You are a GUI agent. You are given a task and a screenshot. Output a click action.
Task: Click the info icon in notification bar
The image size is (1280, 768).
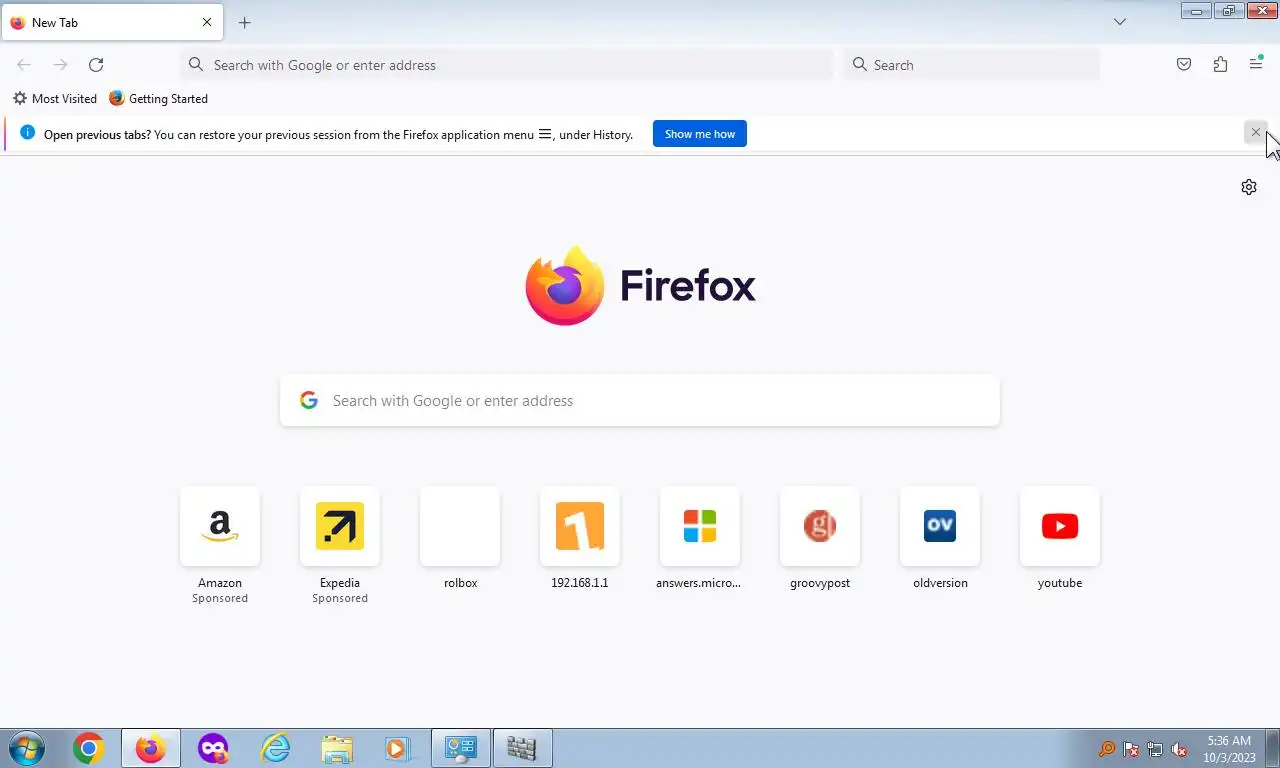coord(27,133)
